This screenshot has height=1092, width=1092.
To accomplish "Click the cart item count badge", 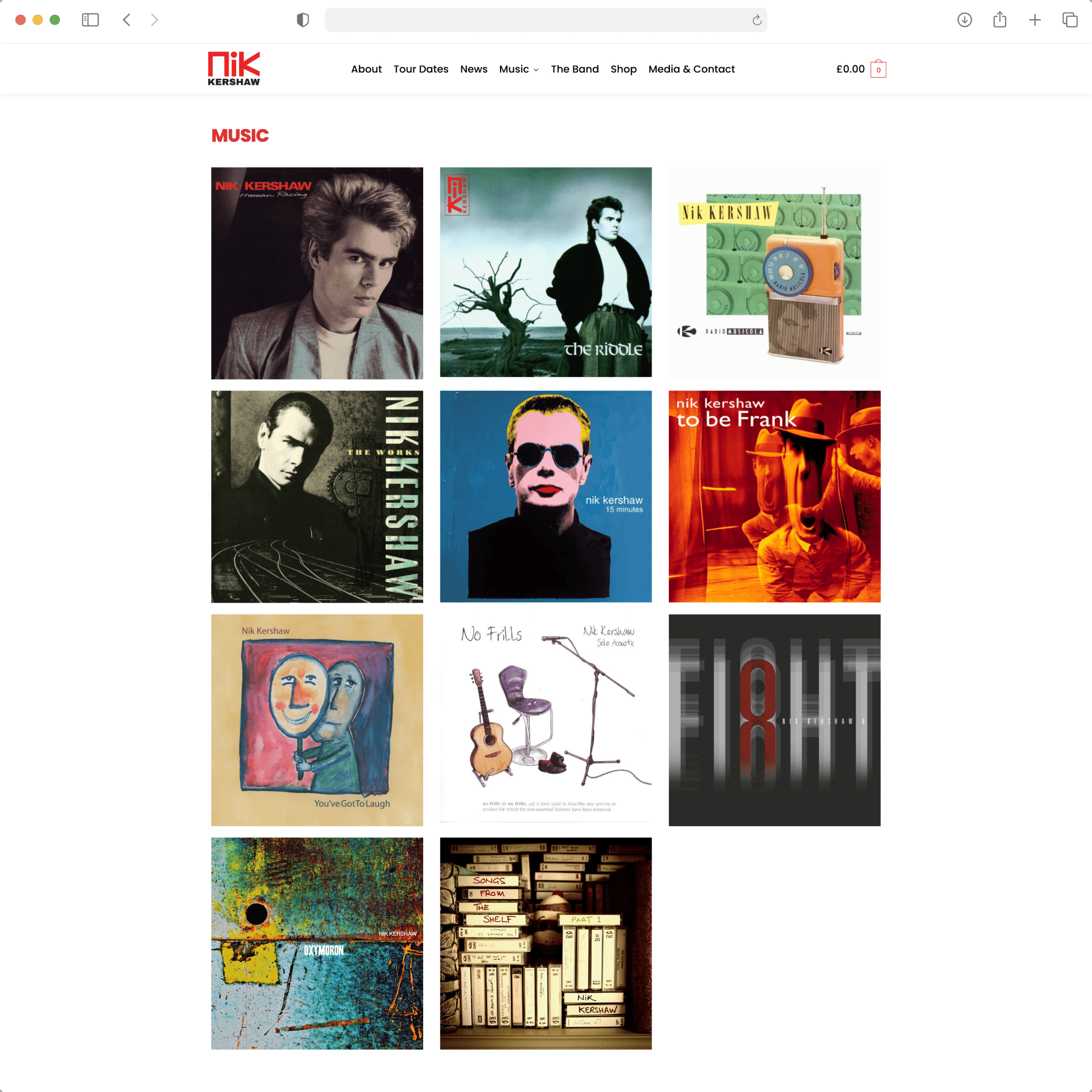I will [x=880, y=70].
